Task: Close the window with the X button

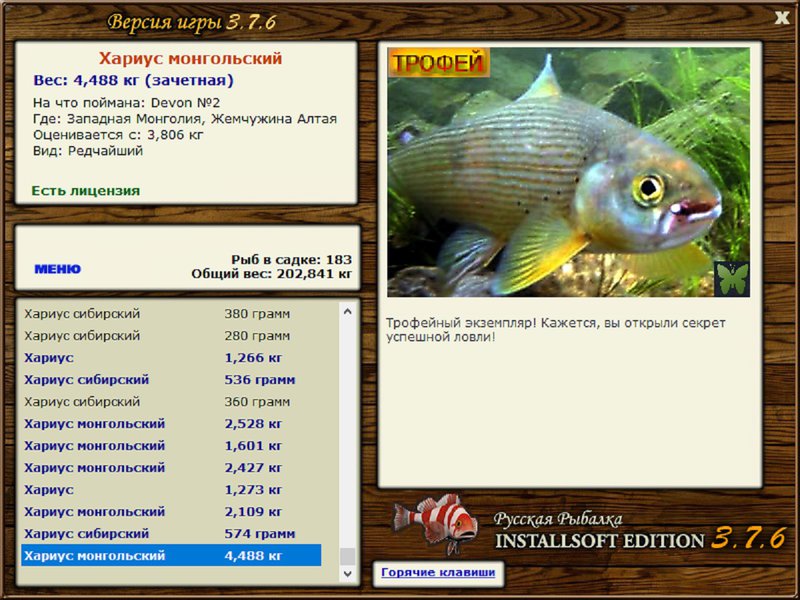Action: pyautogui.click(x=782, y=18)
